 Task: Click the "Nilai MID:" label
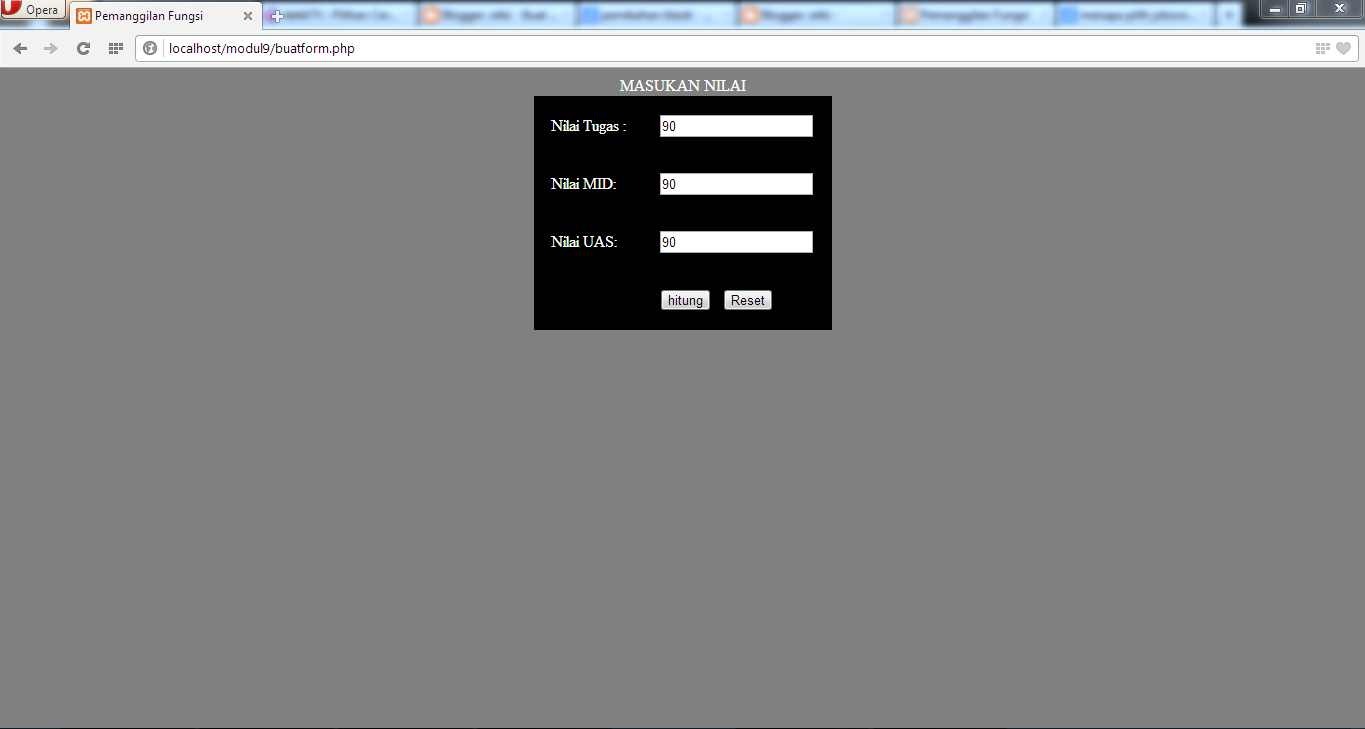coord(584,184)
